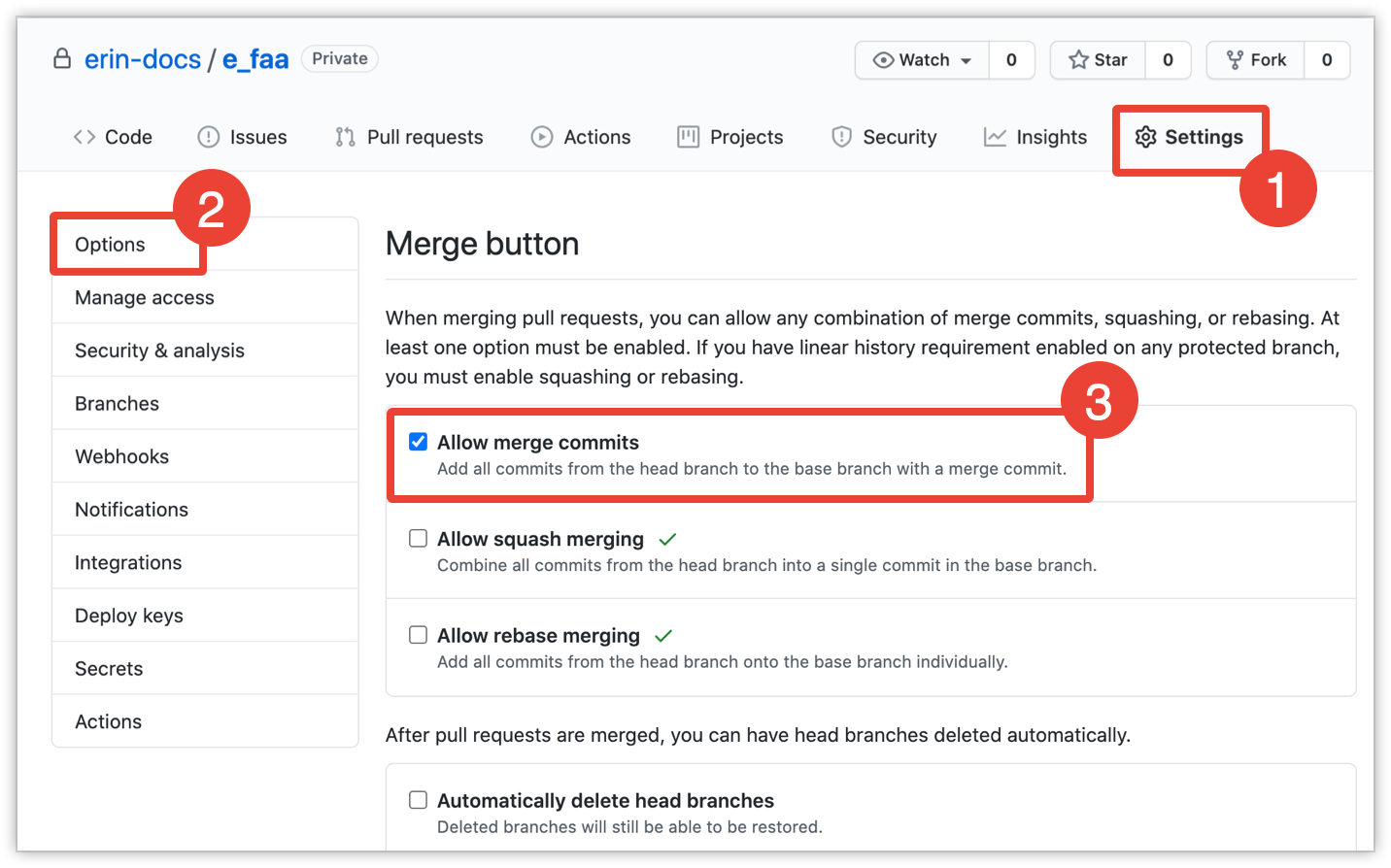
Task: Click the Code tab icon
Action: 85,137
